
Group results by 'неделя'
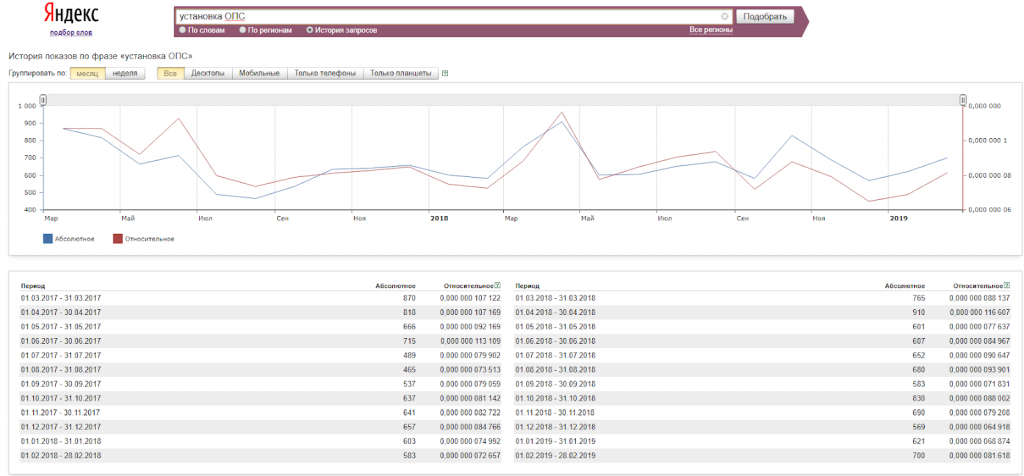(x=125, y=73)
